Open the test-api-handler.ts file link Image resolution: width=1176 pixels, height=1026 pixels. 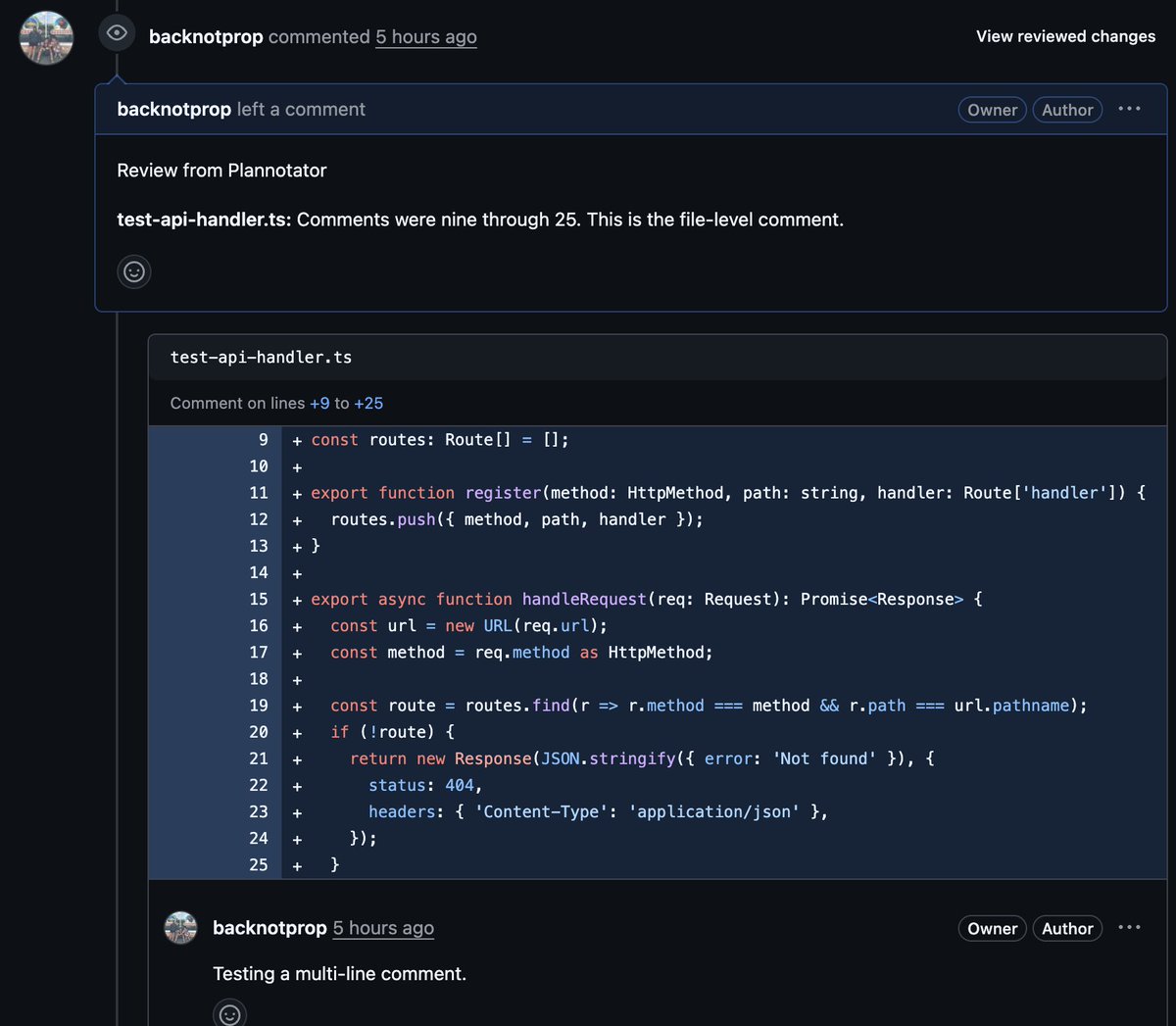click(261, 358)
